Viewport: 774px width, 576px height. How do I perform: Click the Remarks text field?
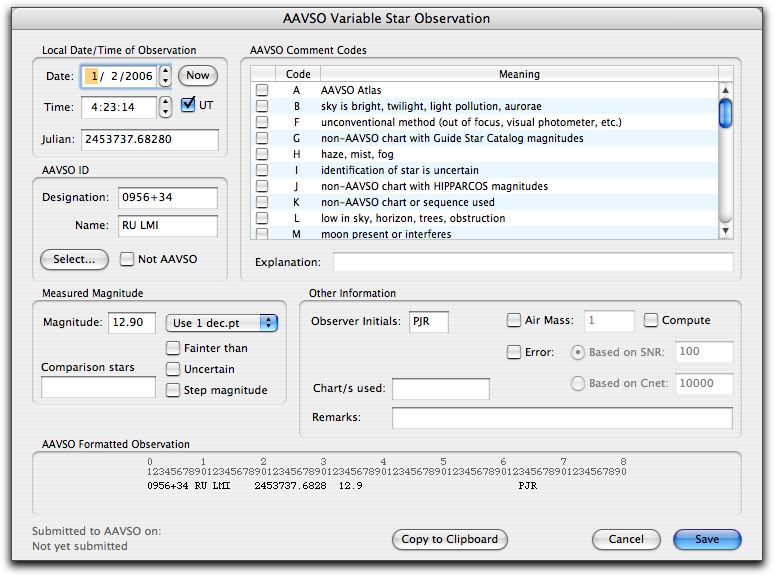[x=562, y=417]
